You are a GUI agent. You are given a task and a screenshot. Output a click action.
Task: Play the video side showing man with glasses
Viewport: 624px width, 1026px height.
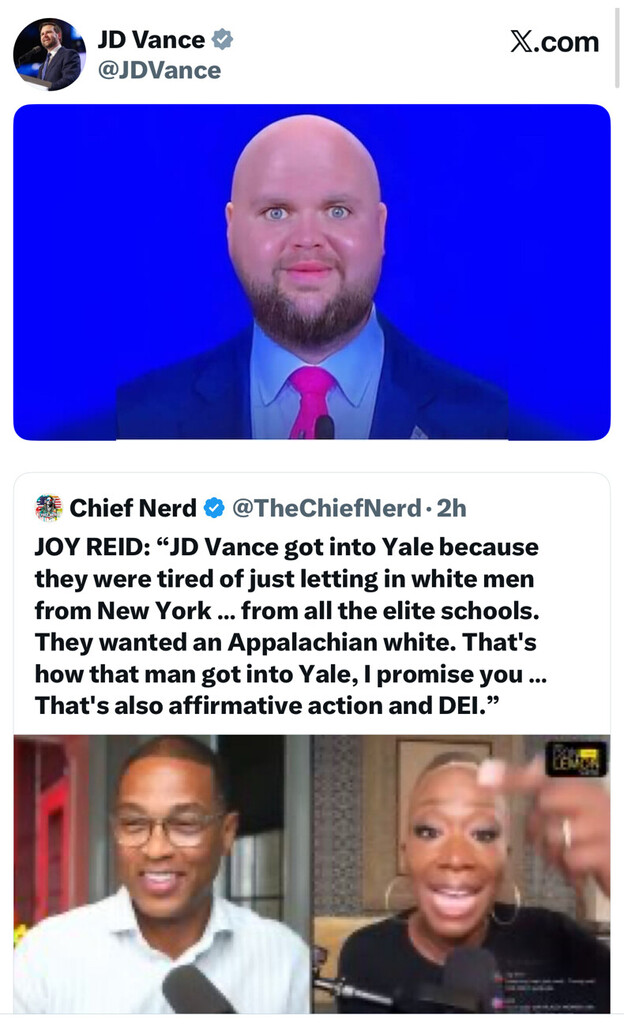click(x=162, y=874)
